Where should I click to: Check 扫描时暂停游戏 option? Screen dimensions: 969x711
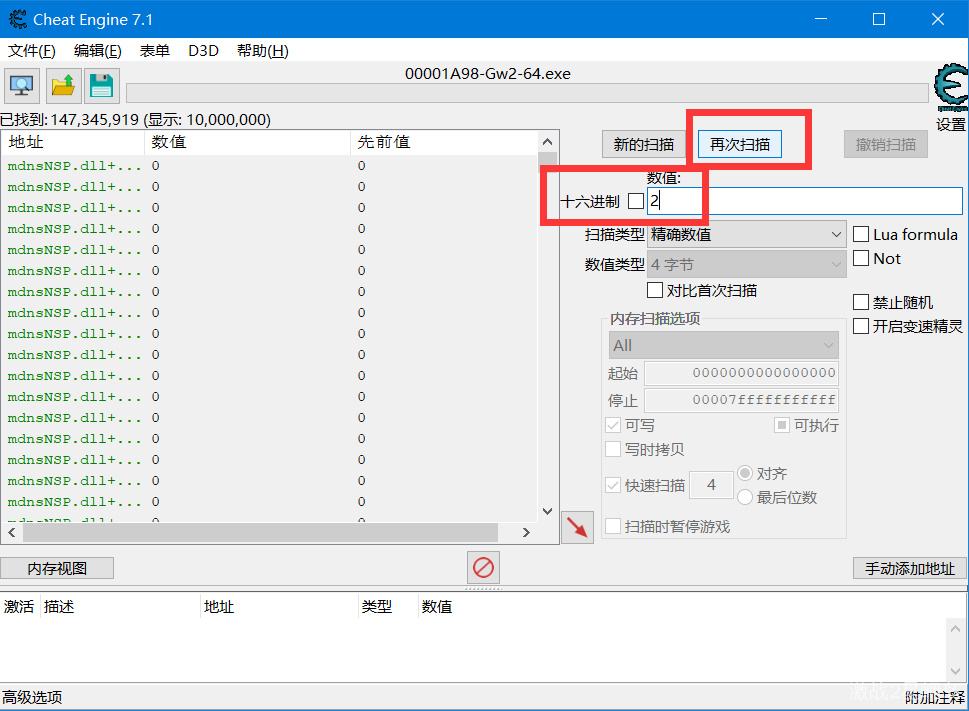(613, 526)
